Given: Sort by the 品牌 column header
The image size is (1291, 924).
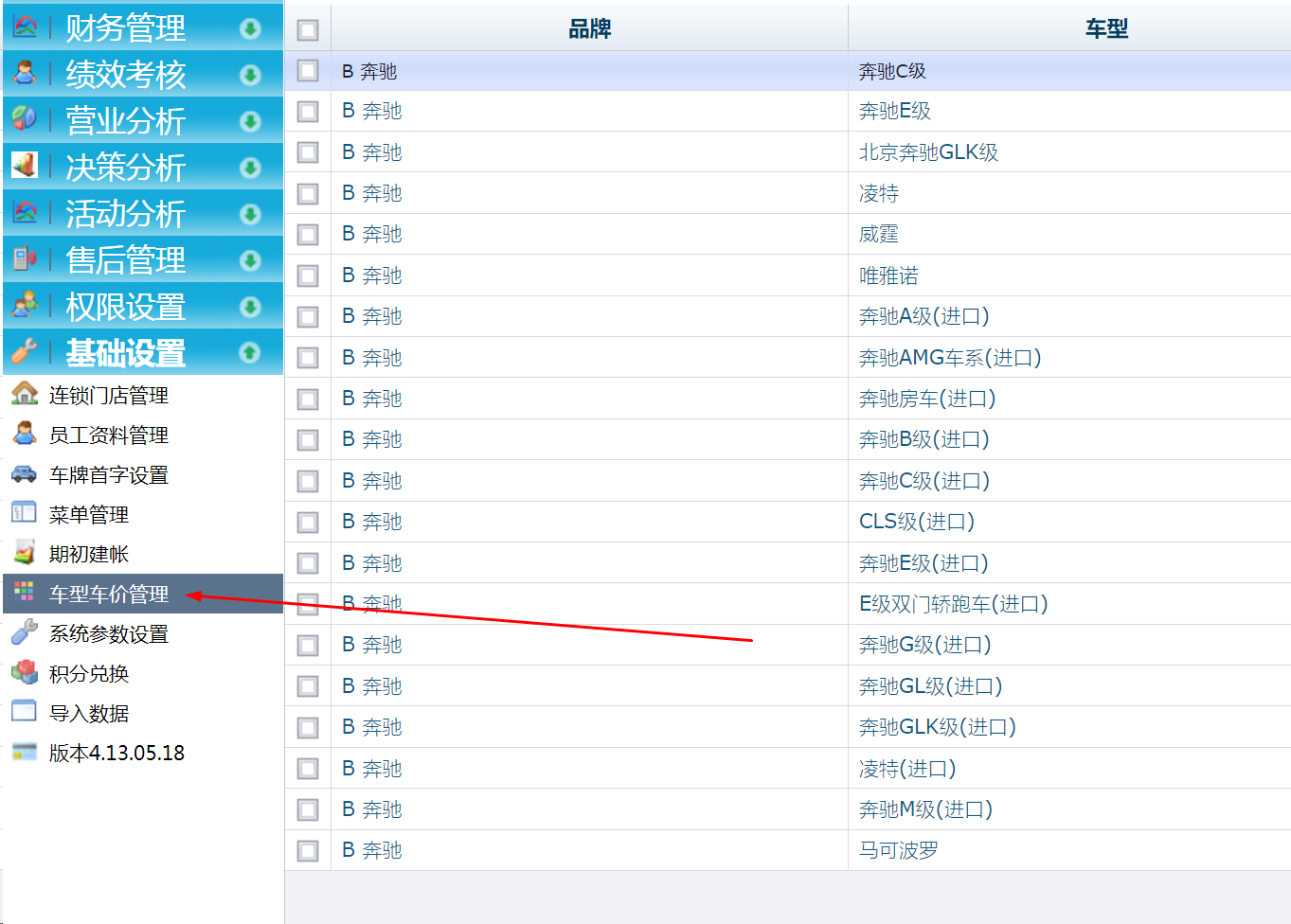Looking at the screenshot, I should pyautogui.click(x=589, y=29).
